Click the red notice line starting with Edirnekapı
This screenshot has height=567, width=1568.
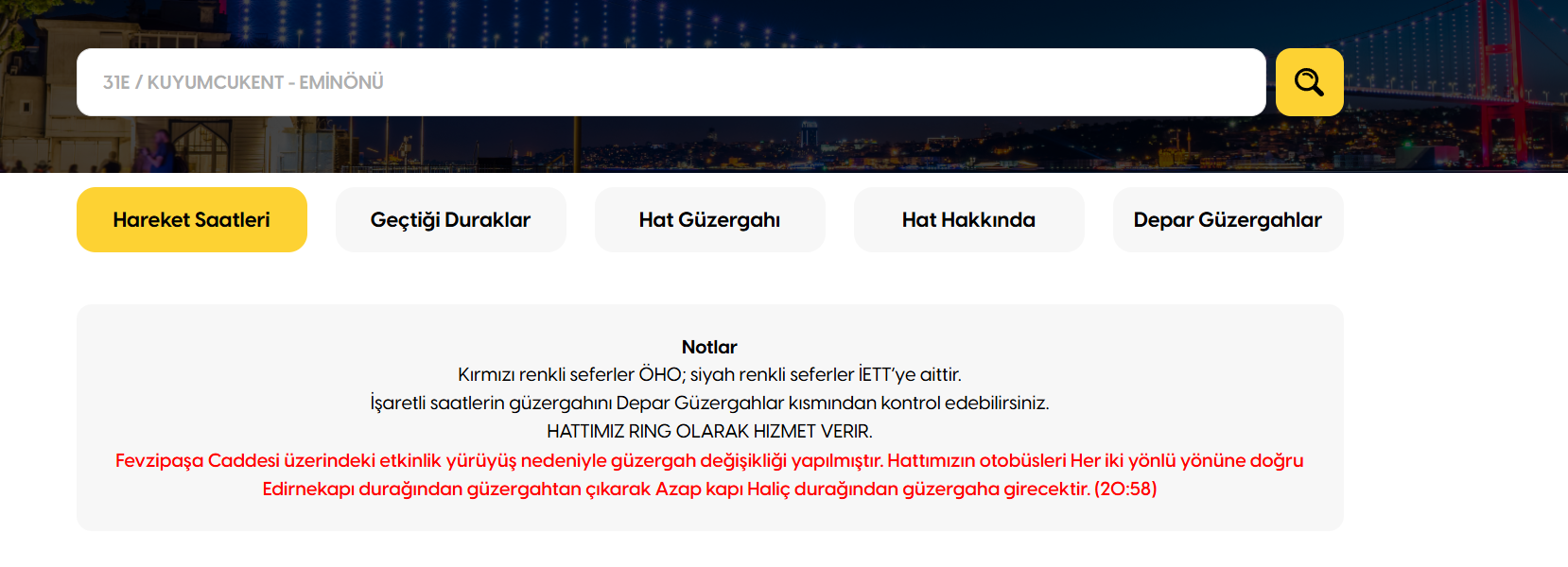coord(709,490)
